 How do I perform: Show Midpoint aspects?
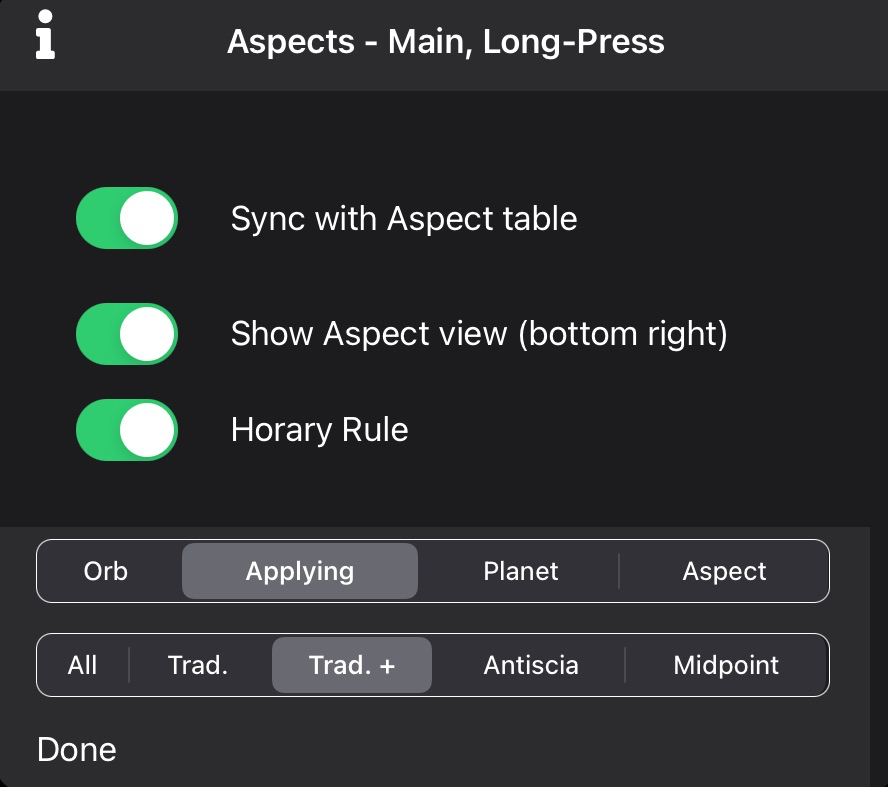pyautogui.click(x=728, y=665)
